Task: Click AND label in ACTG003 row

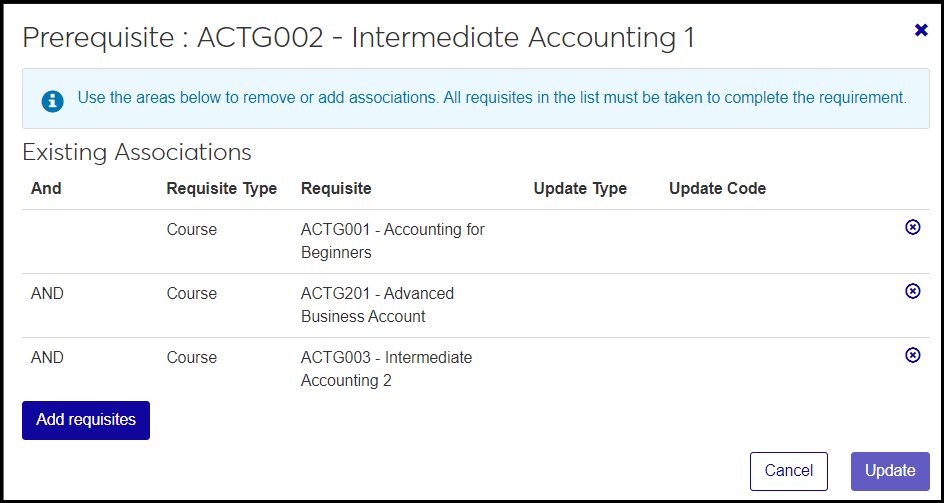Action: tap(47, 357)
